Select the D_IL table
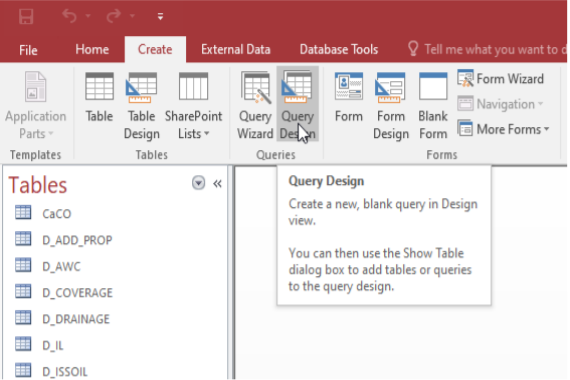The width and height of the screenshot is (570, 380). pyautogui.click(x=53, y=345)
